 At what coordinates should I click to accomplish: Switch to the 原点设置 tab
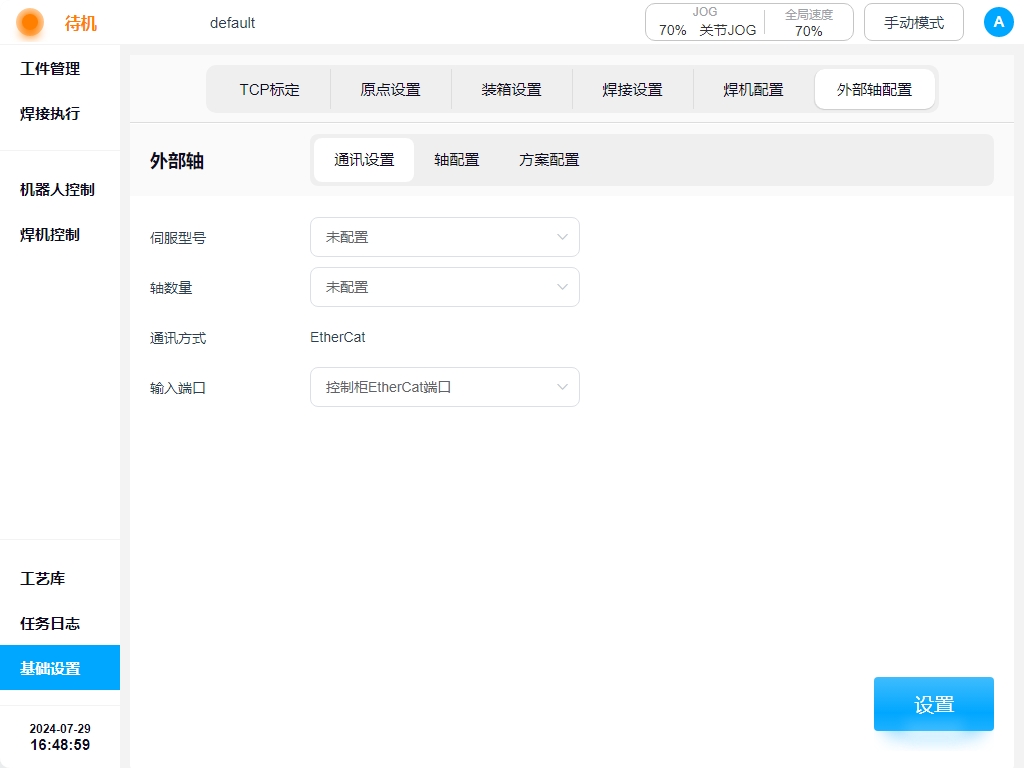pos(390,89)
